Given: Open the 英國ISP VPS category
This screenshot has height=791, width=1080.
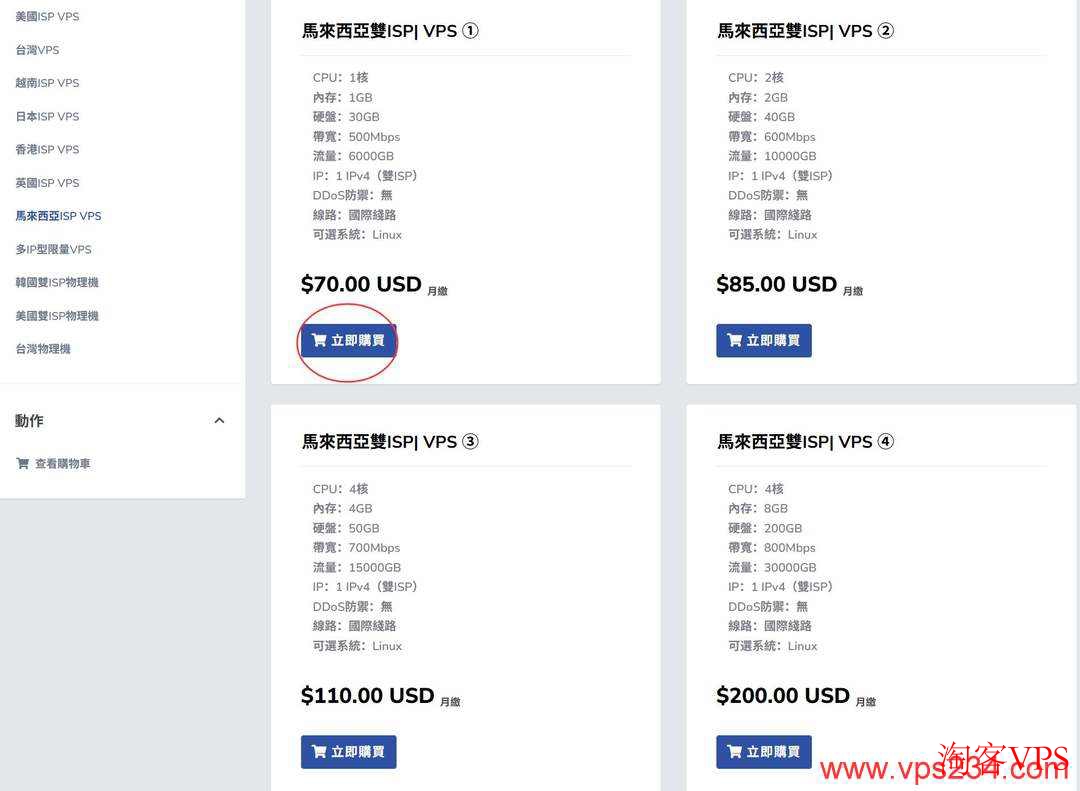Looking at the screenshot, I should click(x=47, y=182).
